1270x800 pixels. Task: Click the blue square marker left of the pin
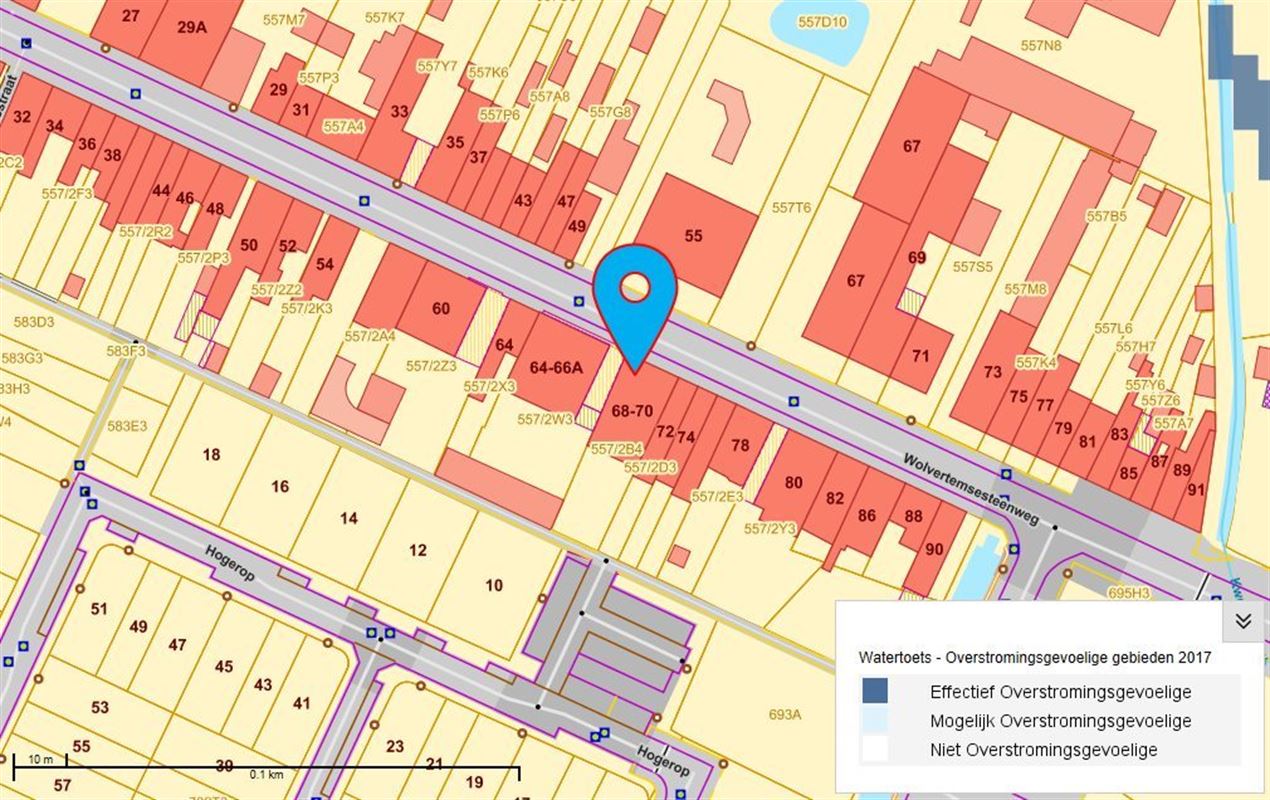coord(578,300)
